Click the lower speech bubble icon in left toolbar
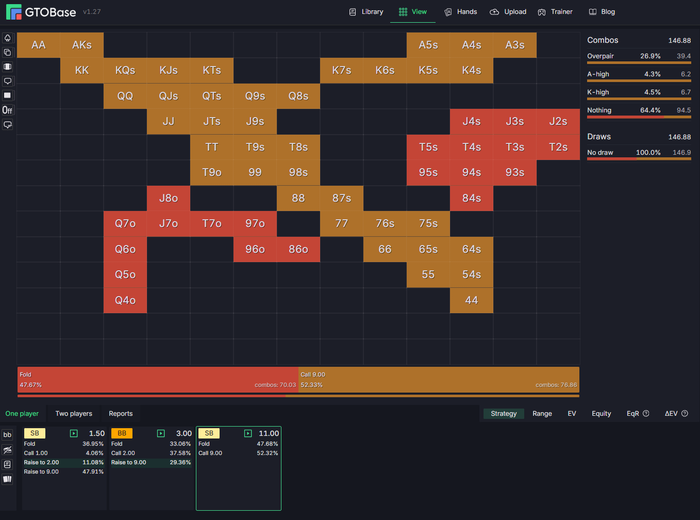 (8, 125)
